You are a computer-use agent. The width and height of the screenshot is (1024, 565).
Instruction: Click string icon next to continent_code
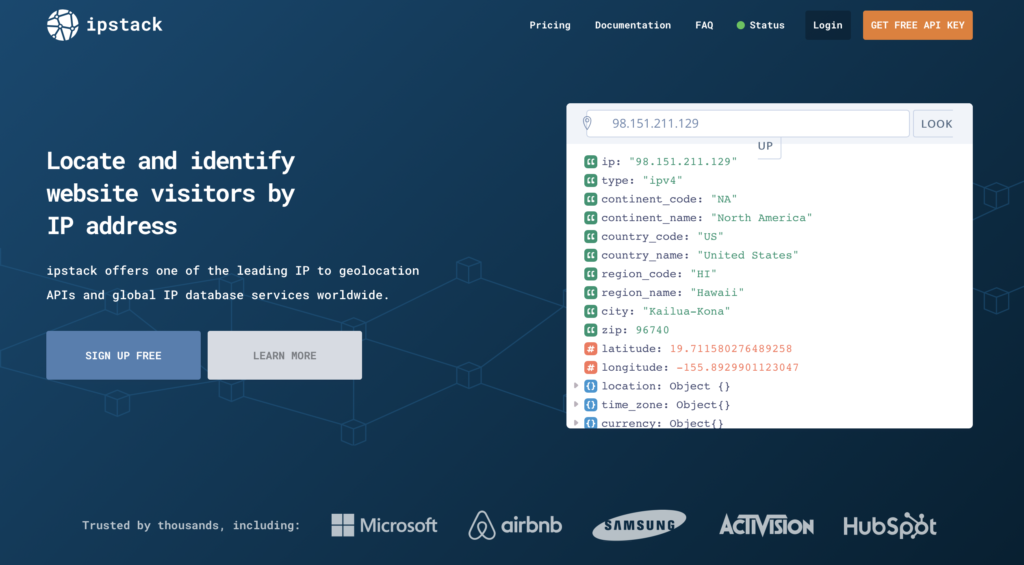[590, 199]
